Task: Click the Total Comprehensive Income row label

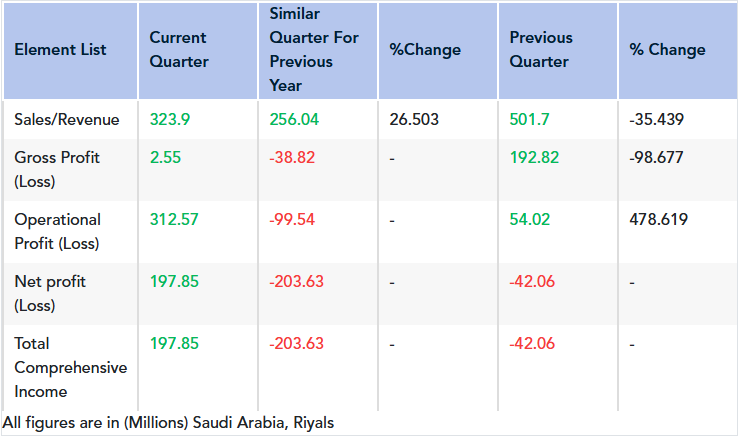Action: click(70, 368)
